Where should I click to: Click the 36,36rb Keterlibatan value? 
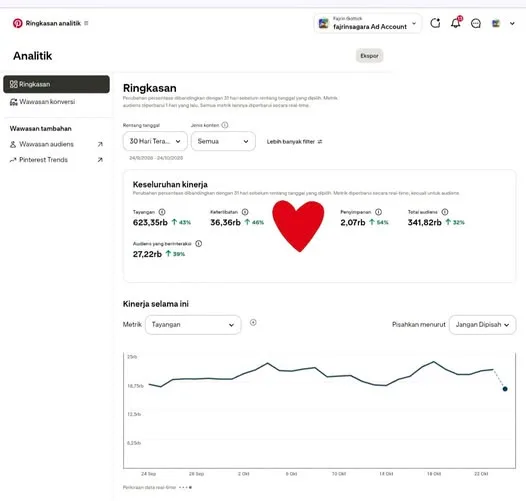pyautogui.click(x=225, y=222)
